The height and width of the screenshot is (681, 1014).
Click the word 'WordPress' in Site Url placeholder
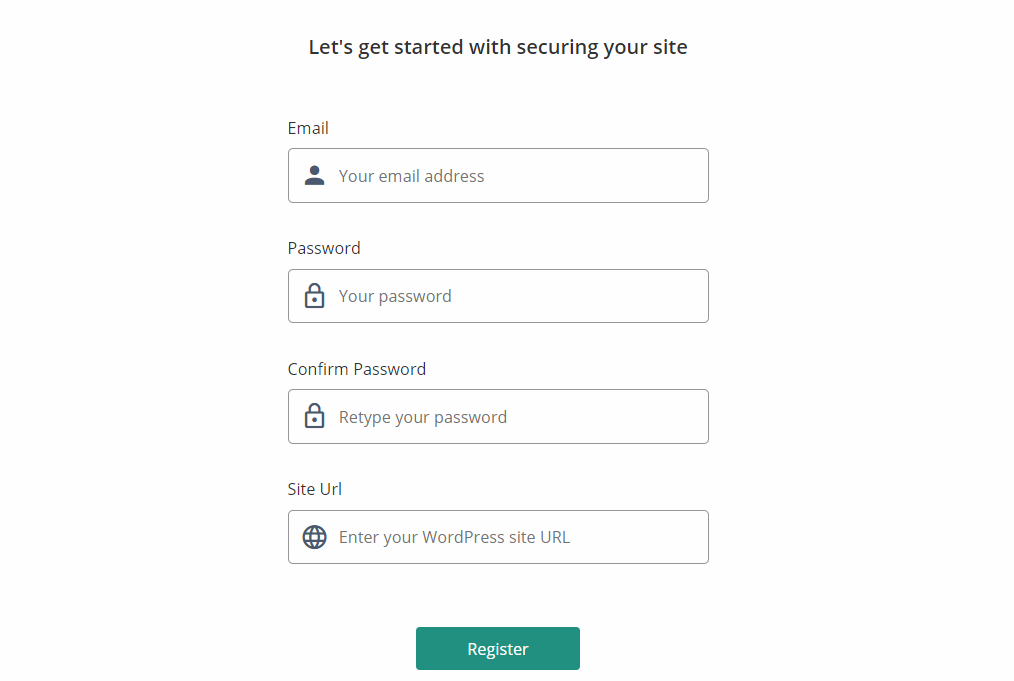pos(463,537)
